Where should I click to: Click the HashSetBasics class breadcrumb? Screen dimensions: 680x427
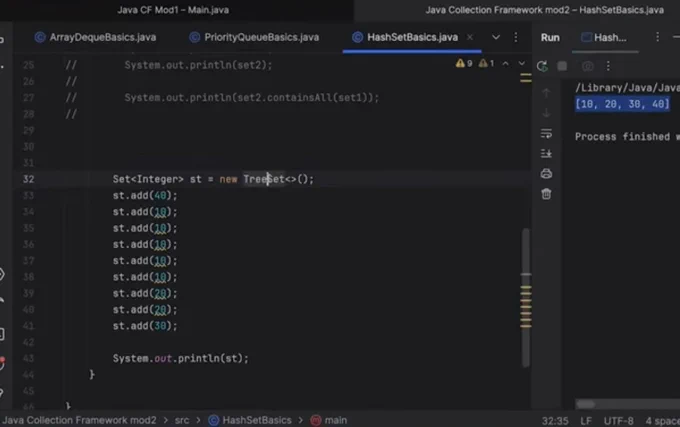point(250,420)
